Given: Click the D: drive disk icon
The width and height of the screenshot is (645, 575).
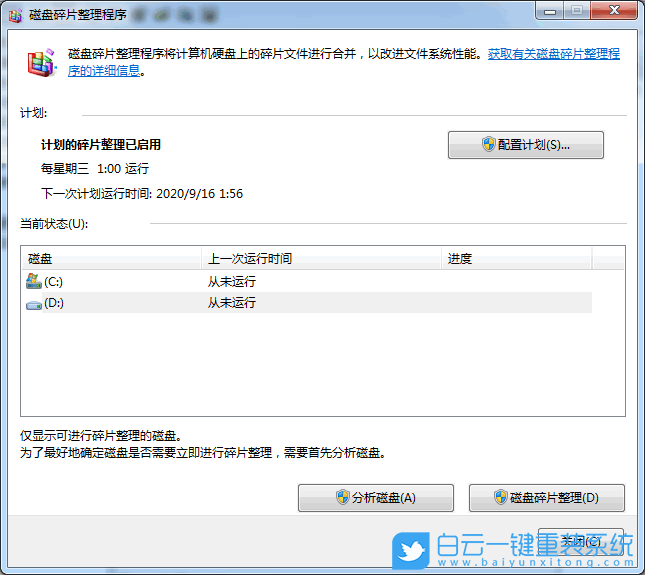Looking at the screenshot, I should pyautogui.click(x=34, y=305).
